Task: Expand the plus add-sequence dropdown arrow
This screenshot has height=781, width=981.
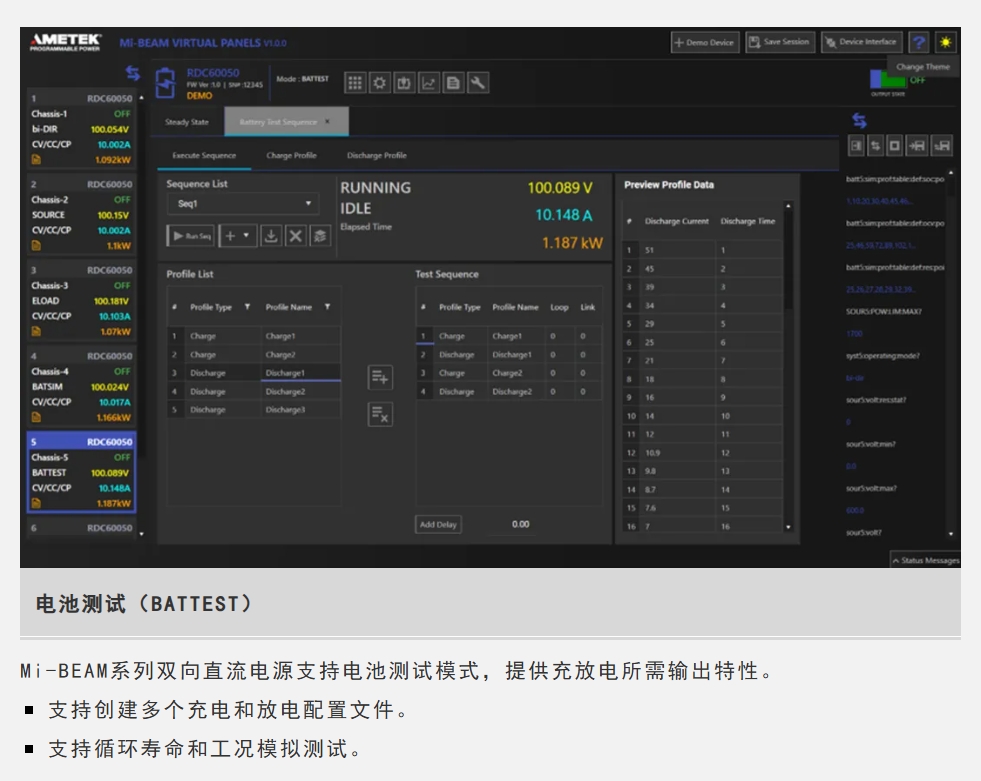Action: click(245, 236)
